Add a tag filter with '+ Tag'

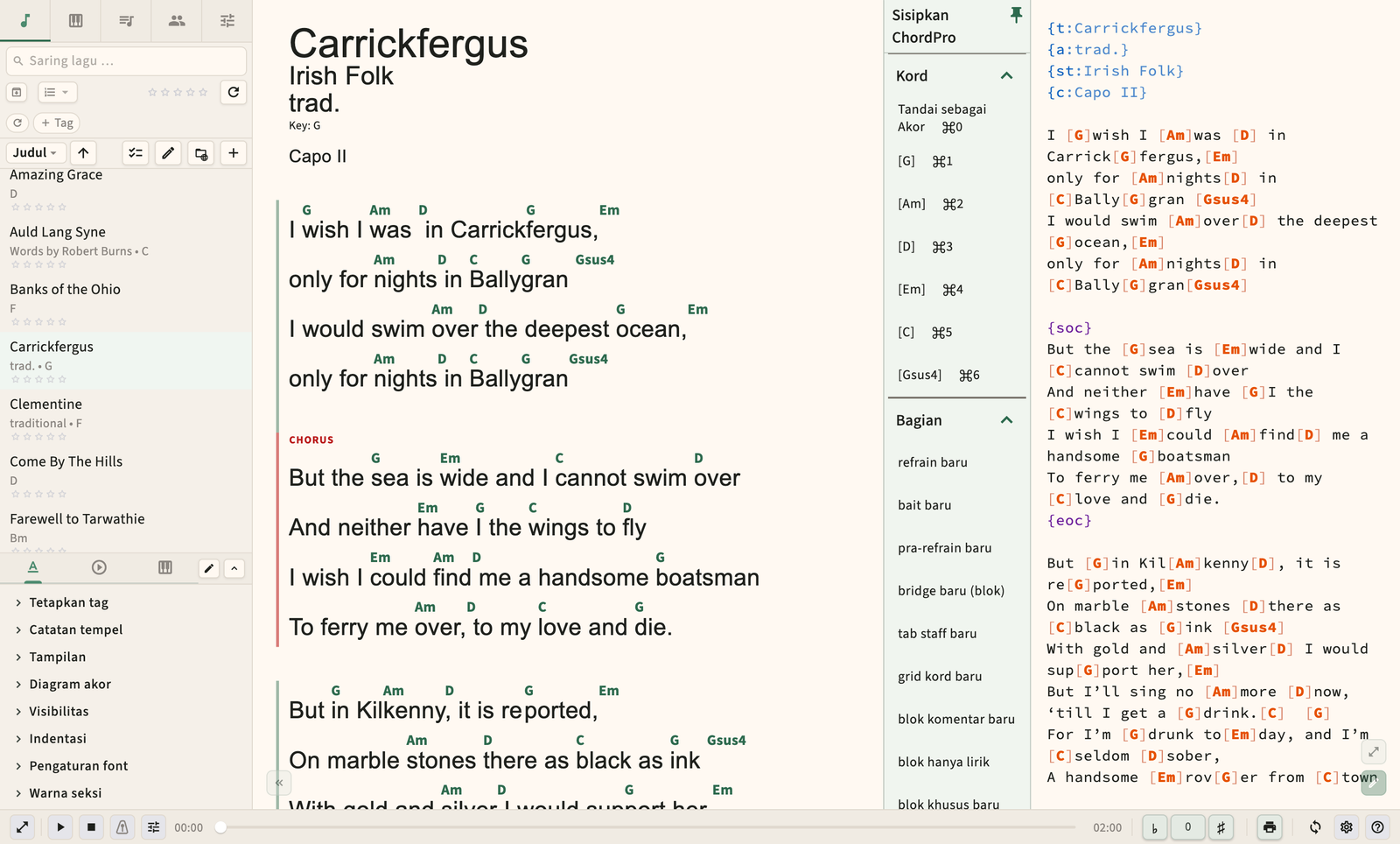57,123
